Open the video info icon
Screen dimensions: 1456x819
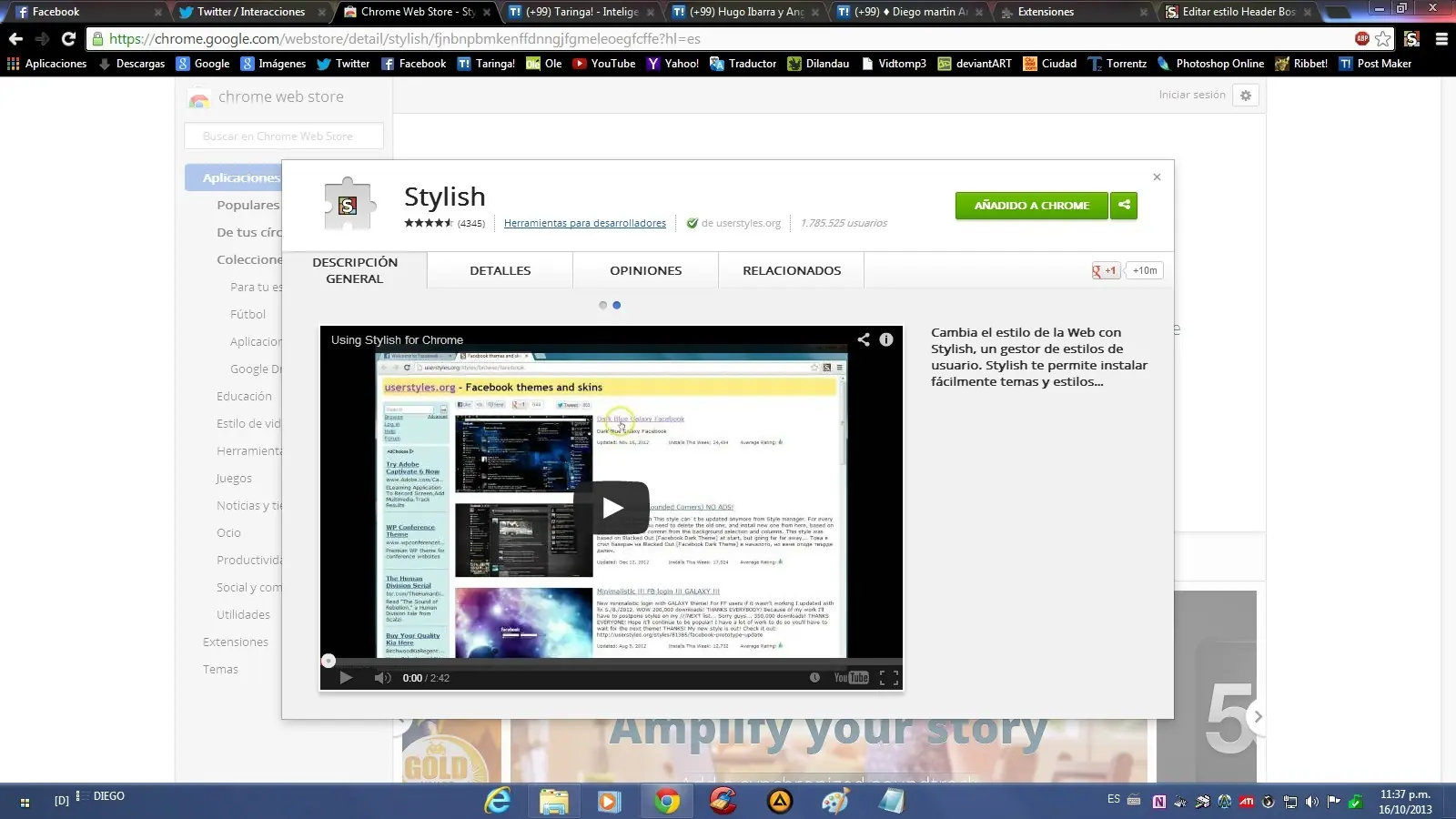pos(886,339)
